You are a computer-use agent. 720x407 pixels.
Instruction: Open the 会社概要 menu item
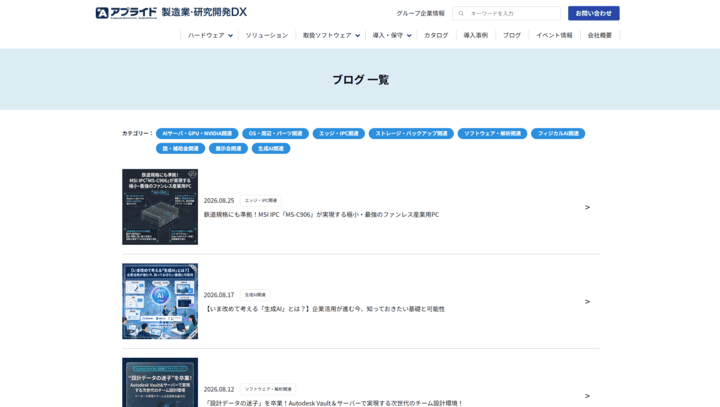tap(599, 35)
